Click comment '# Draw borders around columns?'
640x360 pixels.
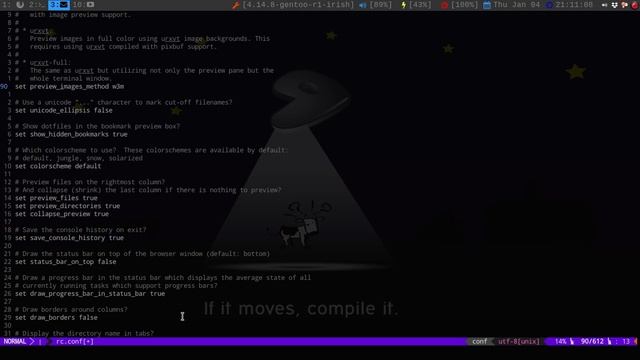[71, 309]
